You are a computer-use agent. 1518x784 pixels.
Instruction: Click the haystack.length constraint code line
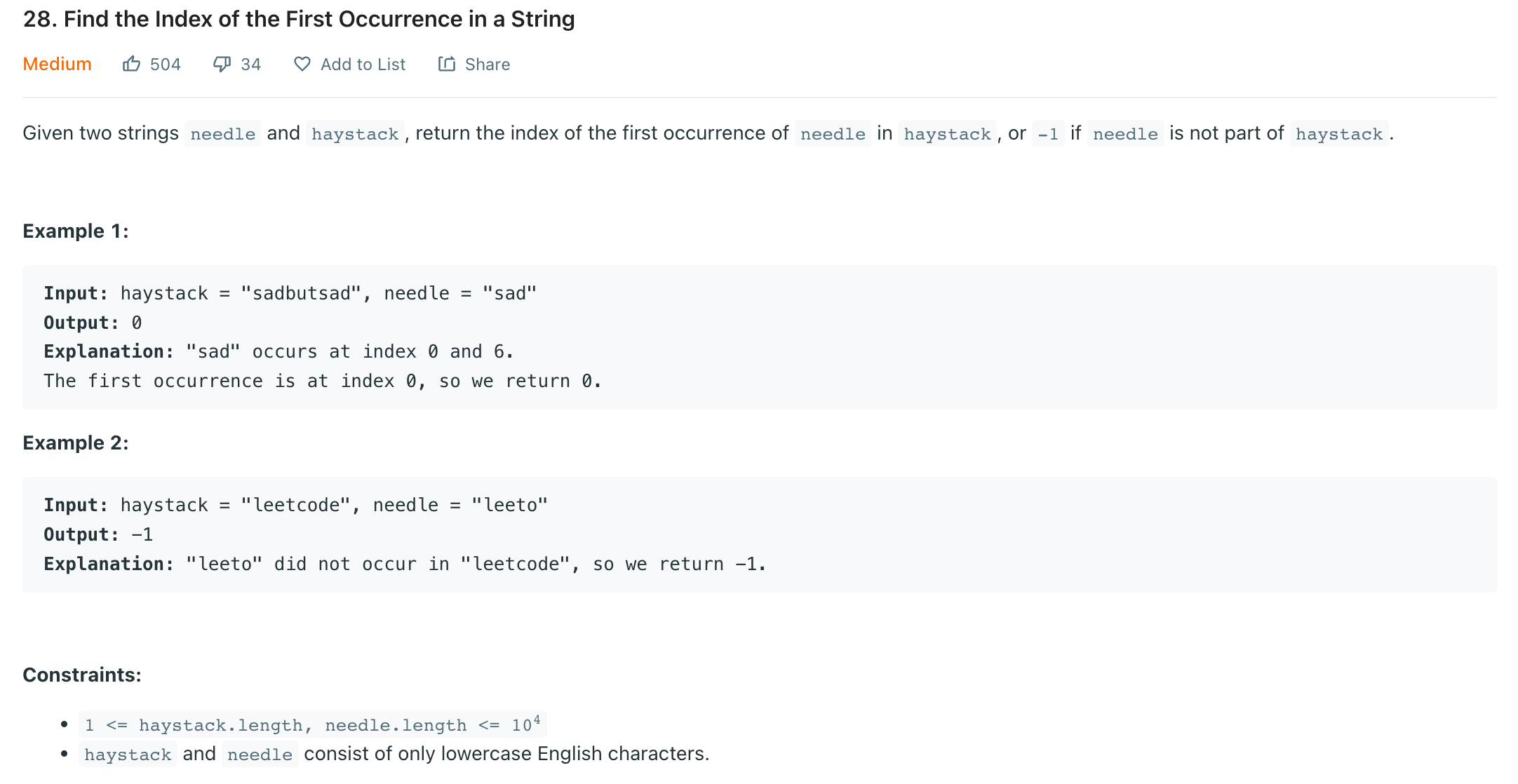(x=313, y=724)
